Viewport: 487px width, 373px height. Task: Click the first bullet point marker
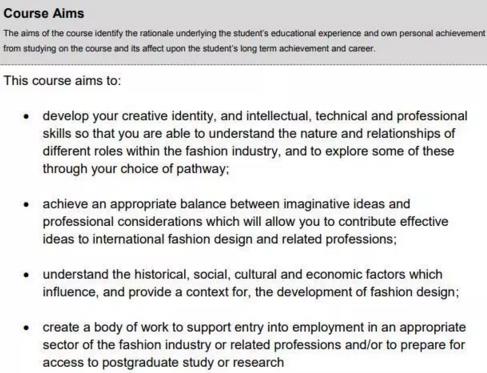tap(26, 116)
